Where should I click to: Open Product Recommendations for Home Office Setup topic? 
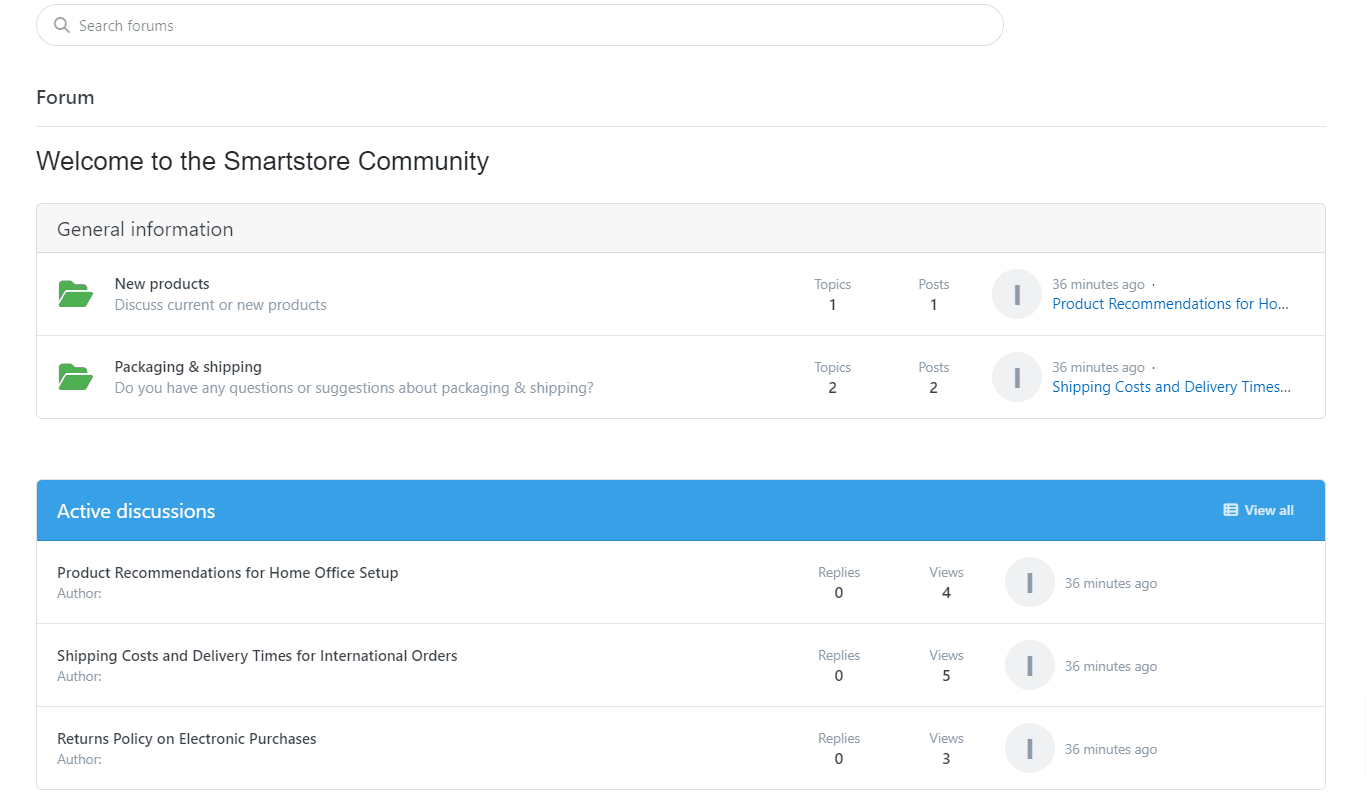click(227, 573)
